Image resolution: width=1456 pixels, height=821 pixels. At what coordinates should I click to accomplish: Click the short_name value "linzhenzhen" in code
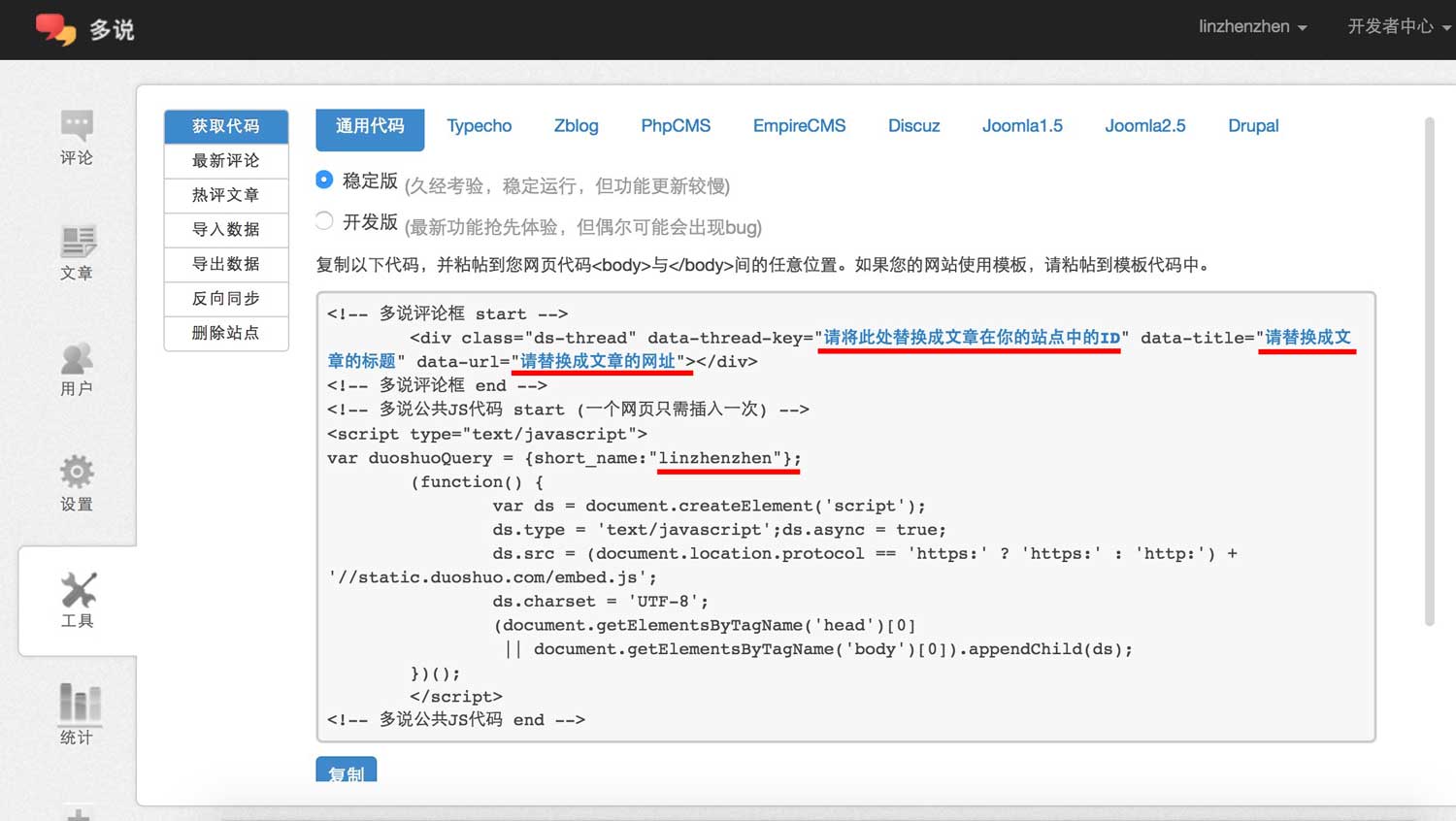[x=721, y=458]
